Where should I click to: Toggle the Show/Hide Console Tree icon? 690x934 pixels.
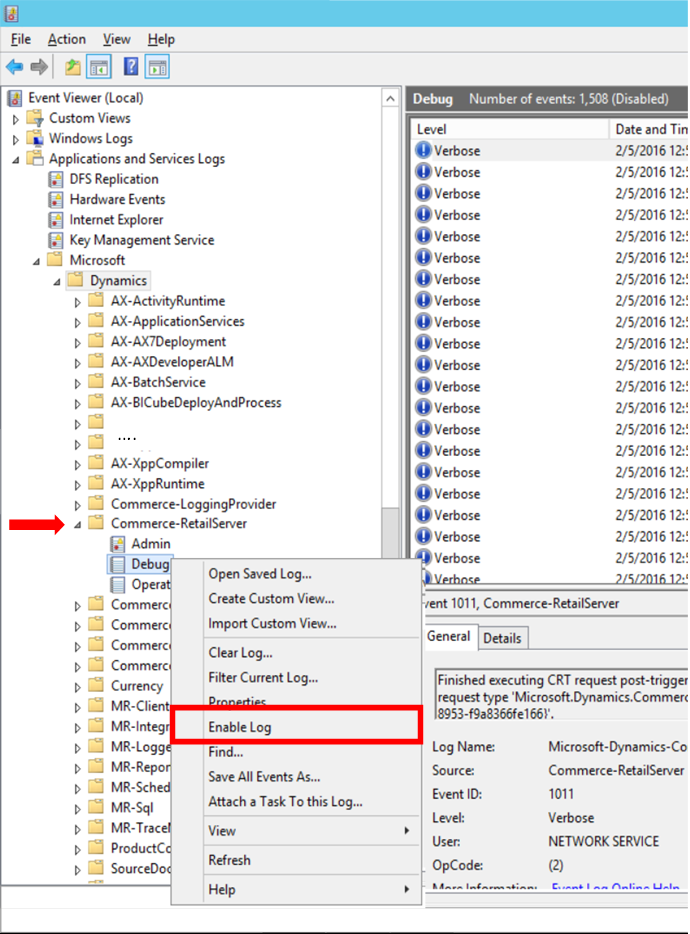pyautogui.click(x=99, y=67)
